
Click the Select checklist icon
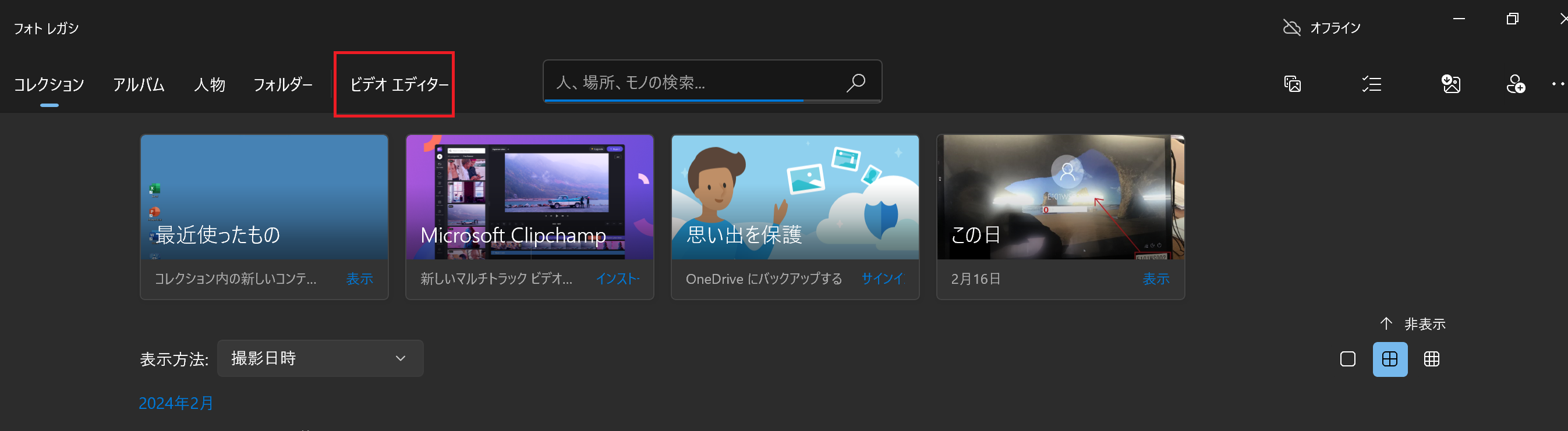pyautogui.click(x=1371, y=84)
